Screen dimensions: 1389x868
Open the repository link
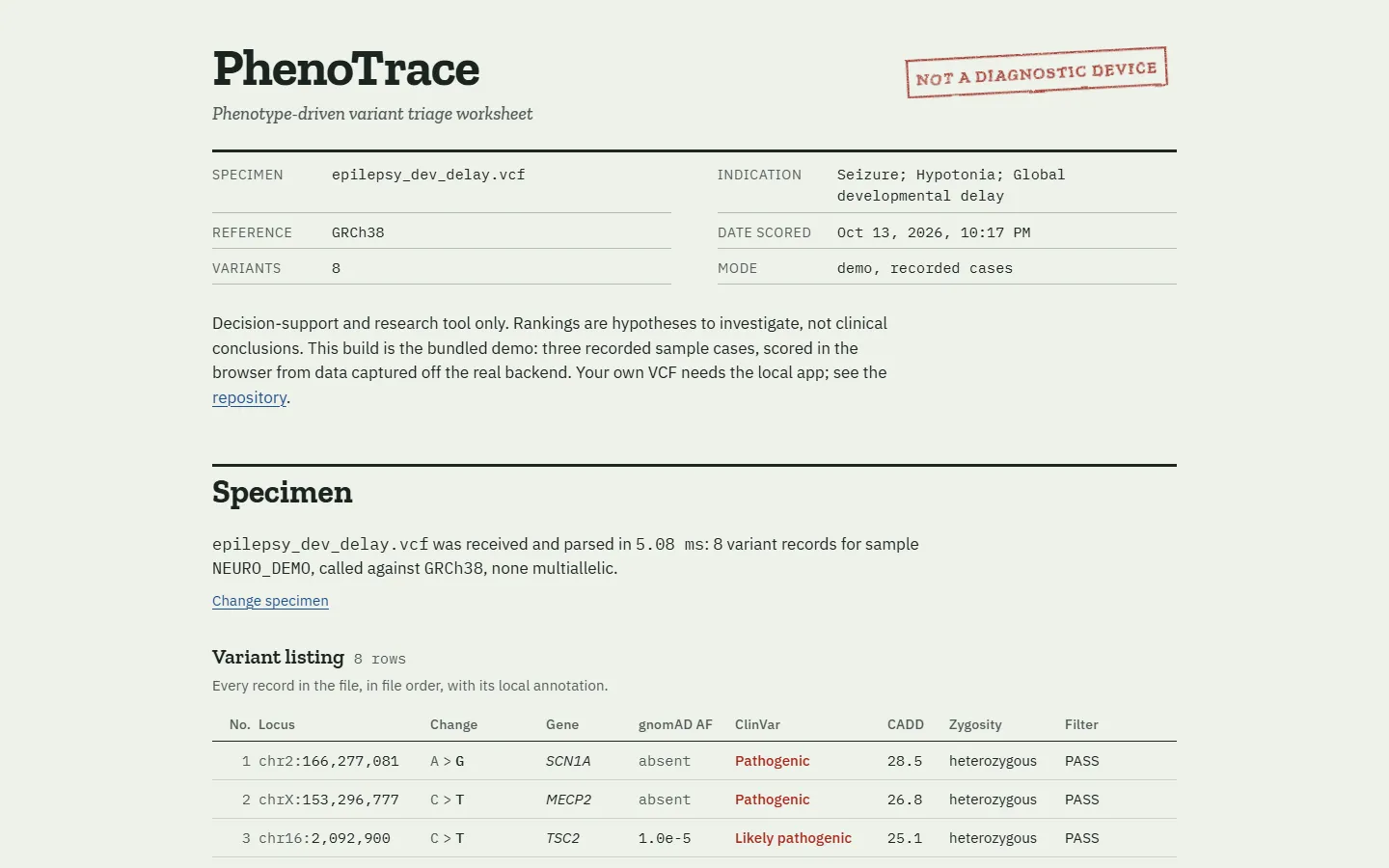[250, 397]
